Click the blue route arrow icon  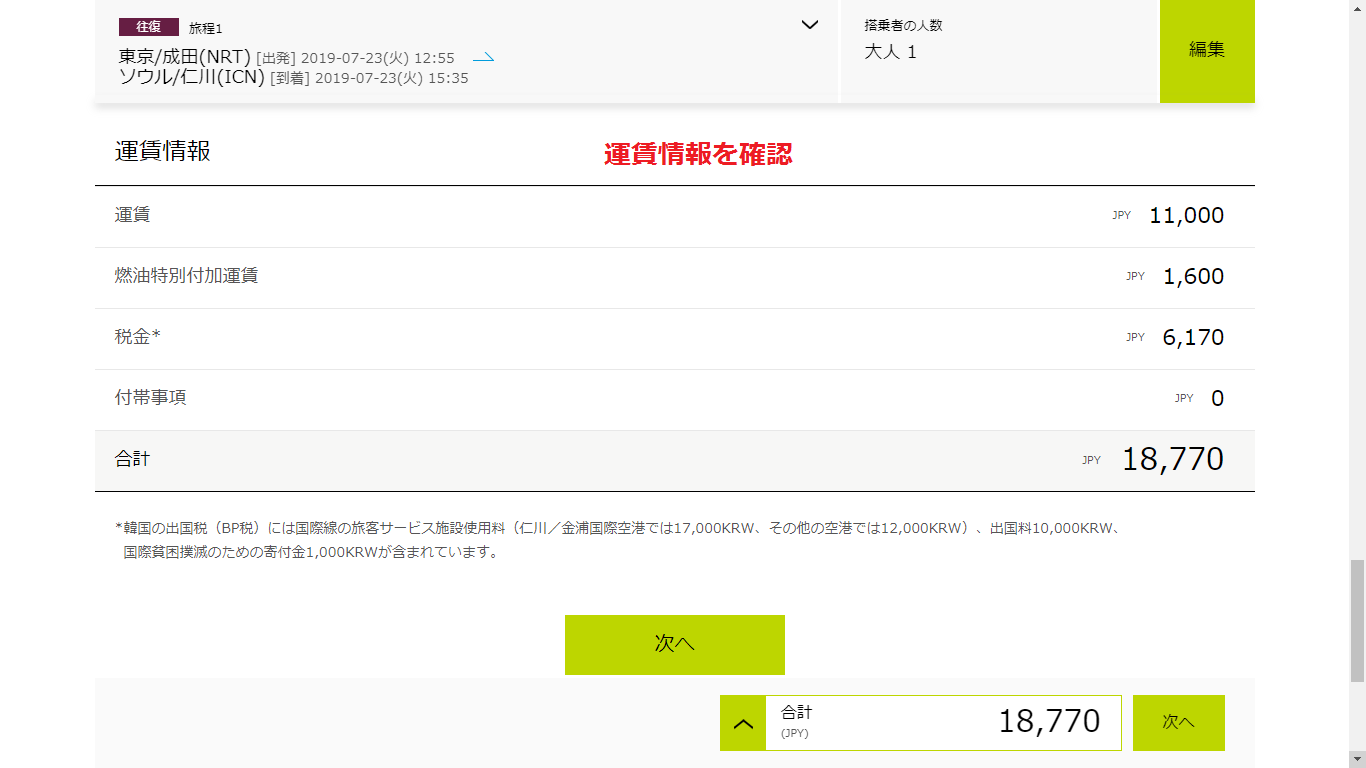click(483, 58)
